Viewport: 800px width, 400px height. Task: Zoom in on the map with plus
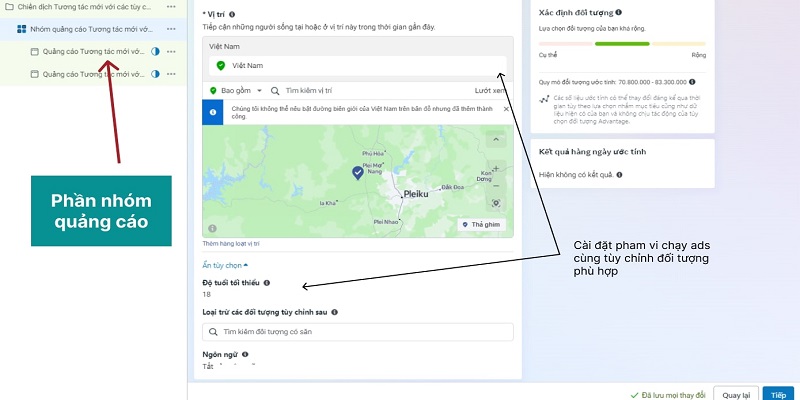tap(496, 168)
